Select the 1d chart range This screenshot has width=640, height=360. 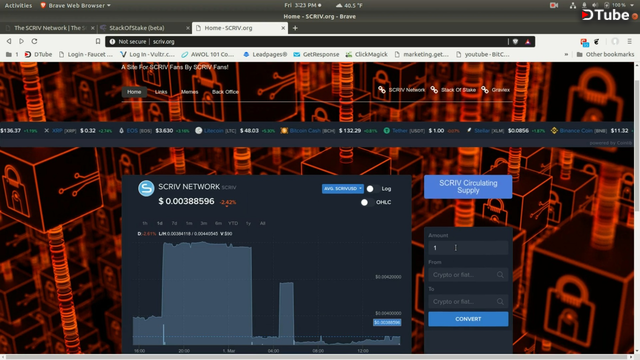point(160,223)
